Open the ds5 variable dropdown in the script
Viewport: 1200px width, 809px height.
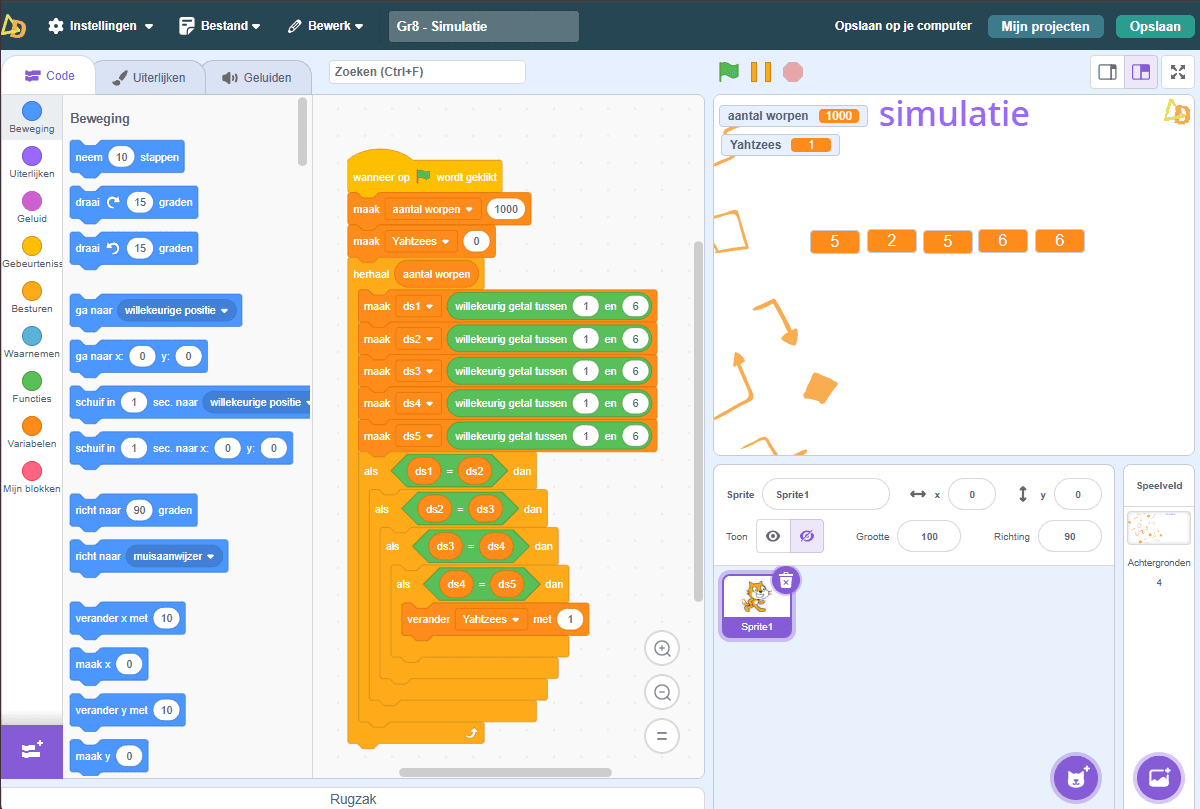(418, 436)
